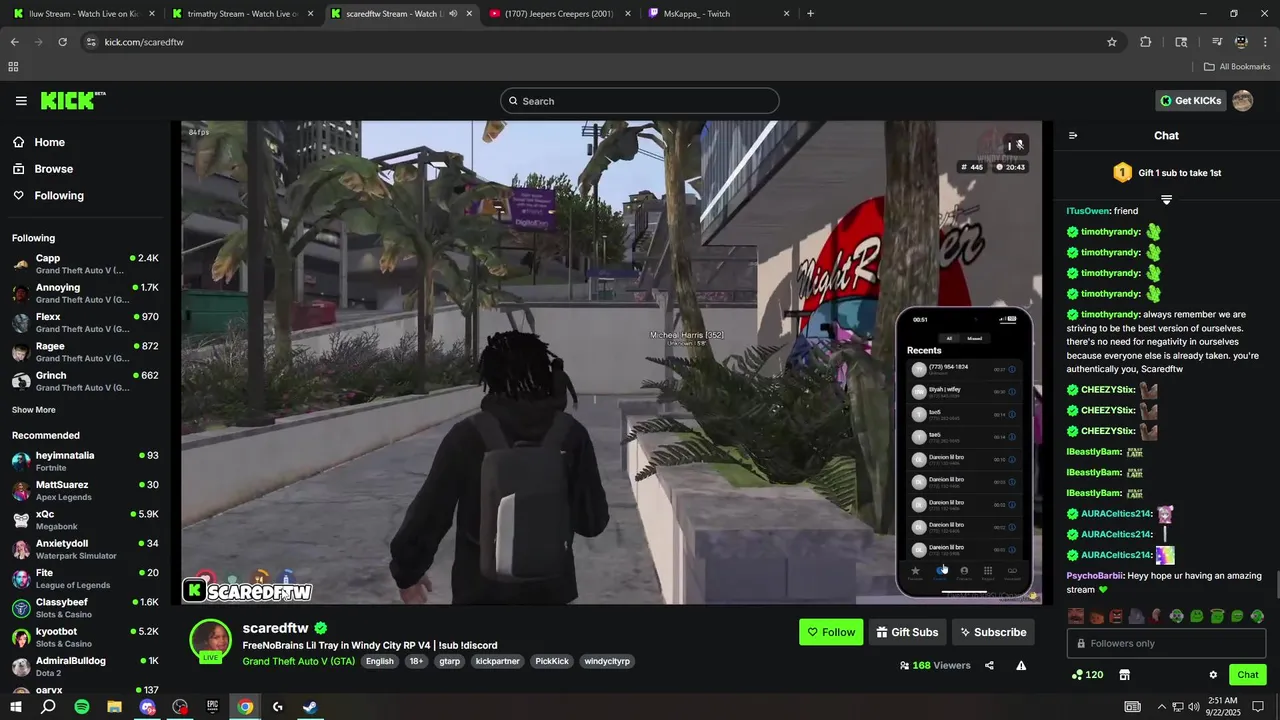
Task: Click the chat panel scrollbar
Action: 1276,583
